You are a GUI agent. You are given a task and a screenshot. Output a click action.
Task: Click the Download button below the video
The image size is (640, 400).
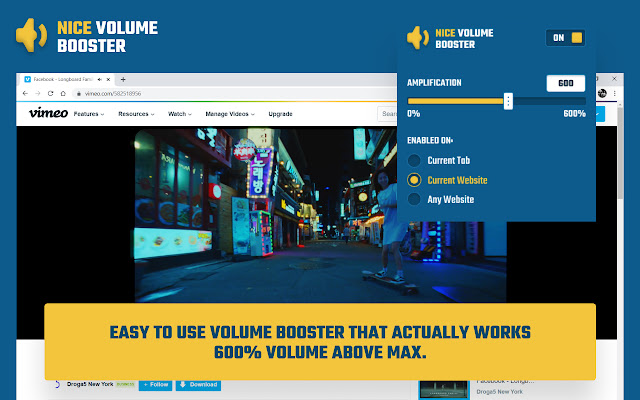coord(198,384)
